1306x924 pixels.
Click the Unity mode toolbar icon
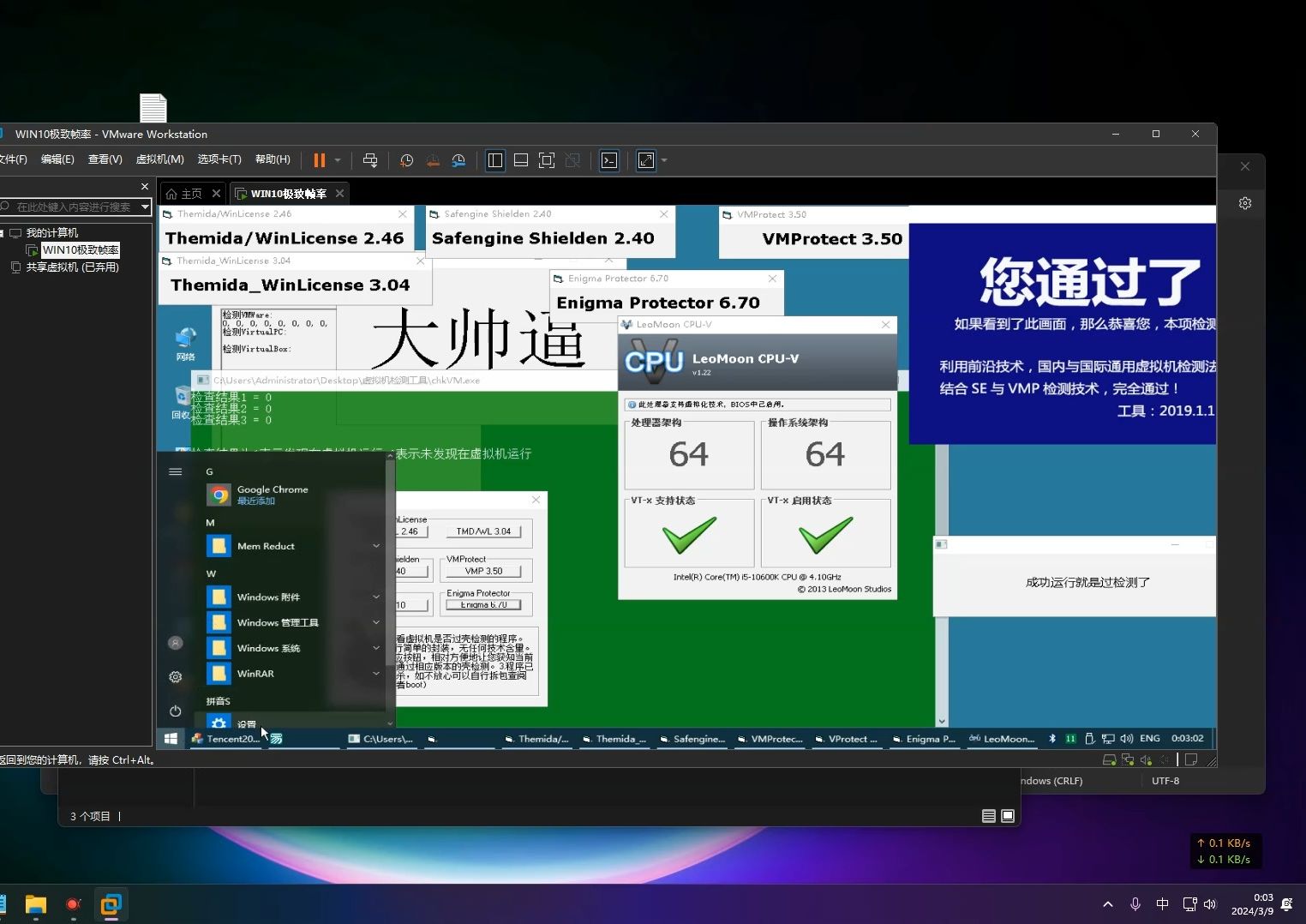[x=572, y=160]
